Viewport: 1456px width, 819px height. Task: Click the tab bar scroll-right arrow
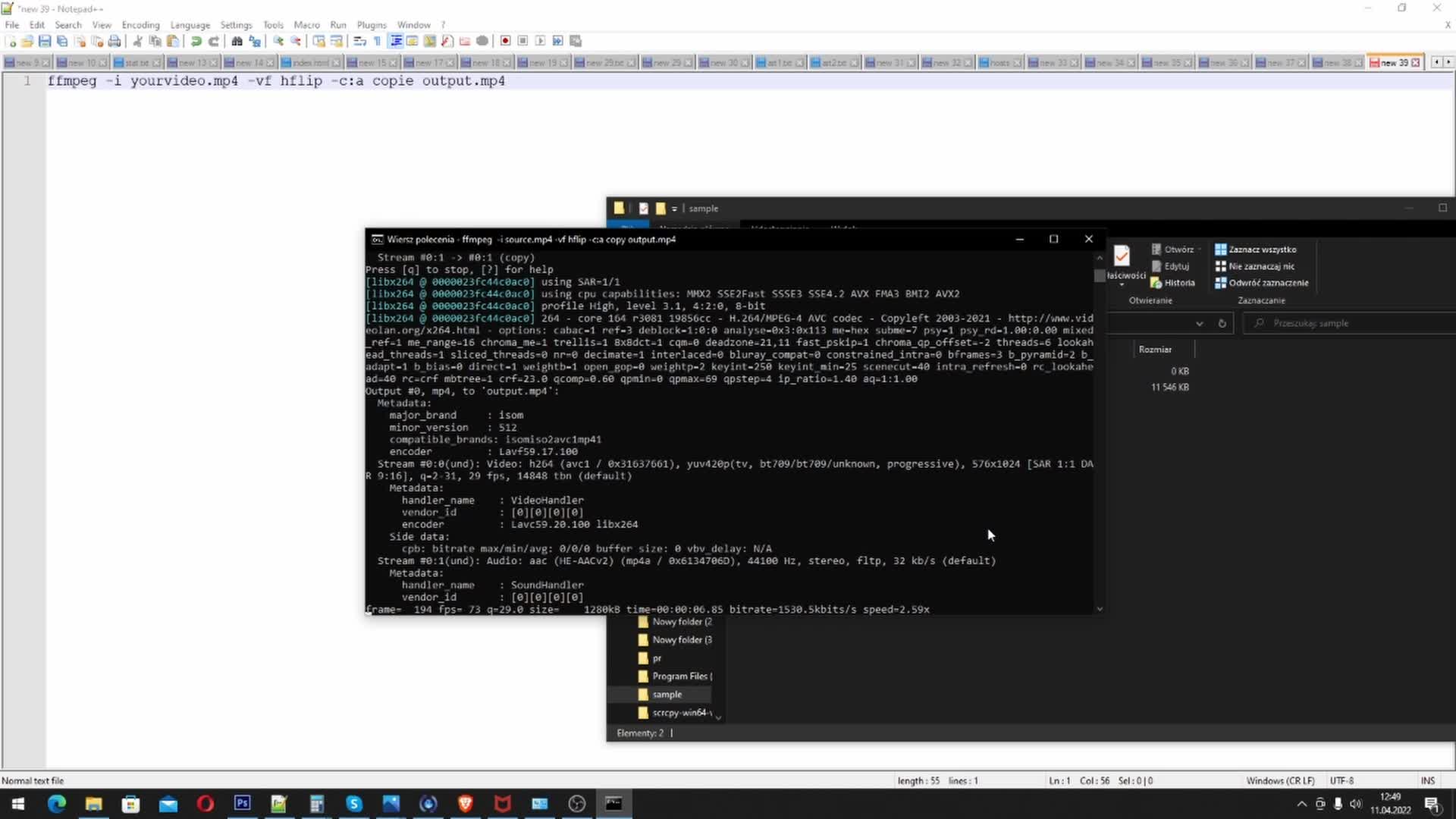point(1448,62)
